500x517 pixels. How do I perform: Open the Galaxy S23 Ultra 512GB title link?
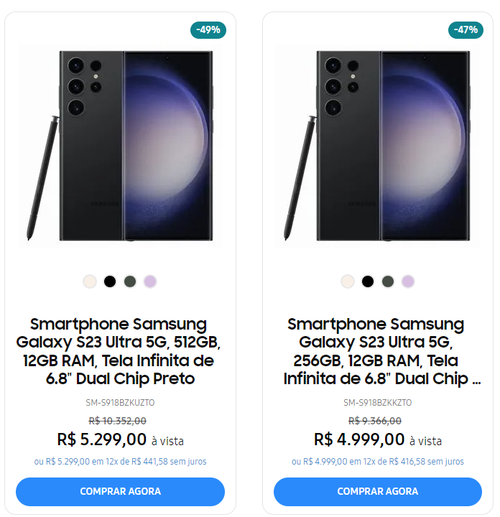pyautogui.click(x=119, y=351)
